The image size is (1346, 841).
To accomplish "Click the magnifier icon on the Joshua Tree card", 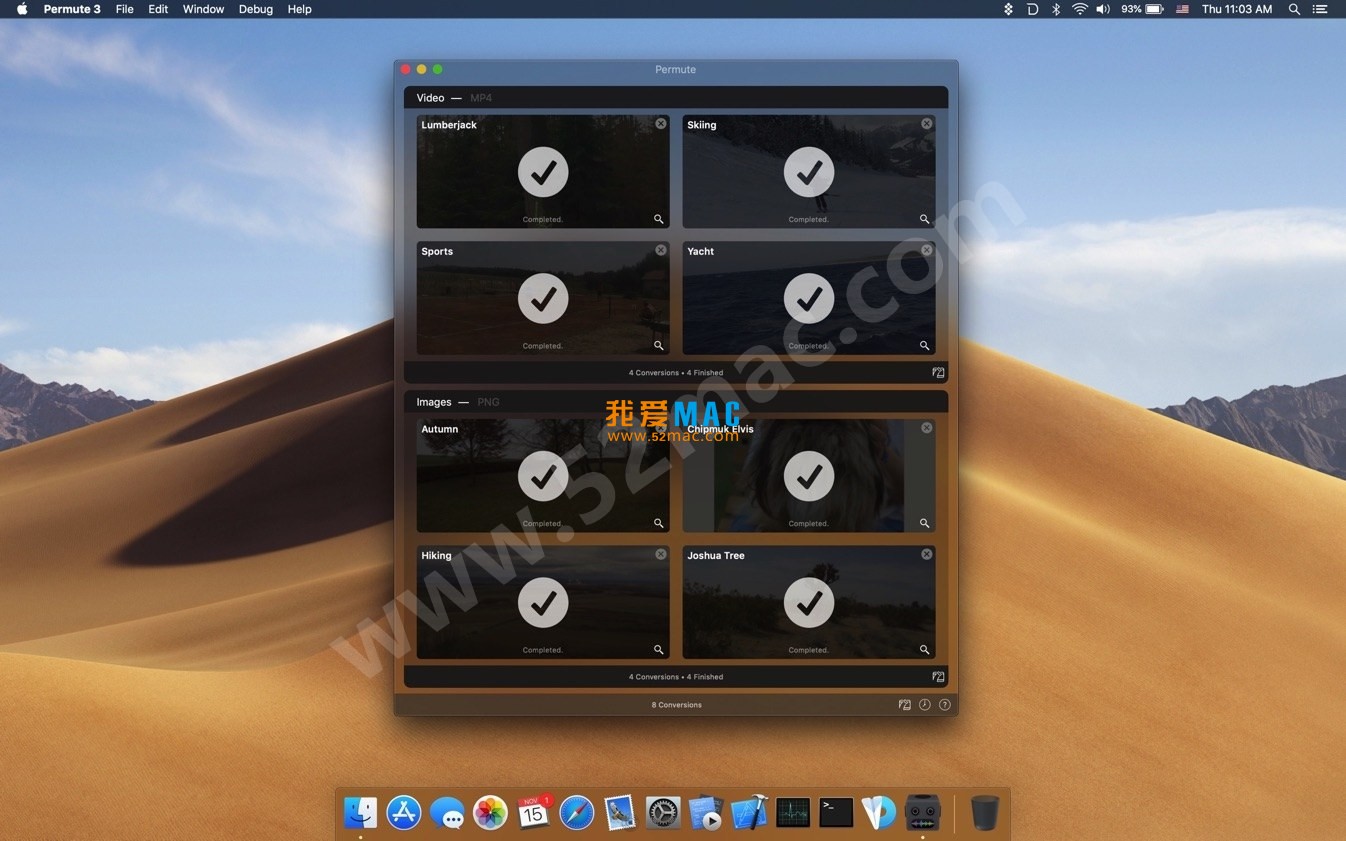I will [x=925, y=649].
